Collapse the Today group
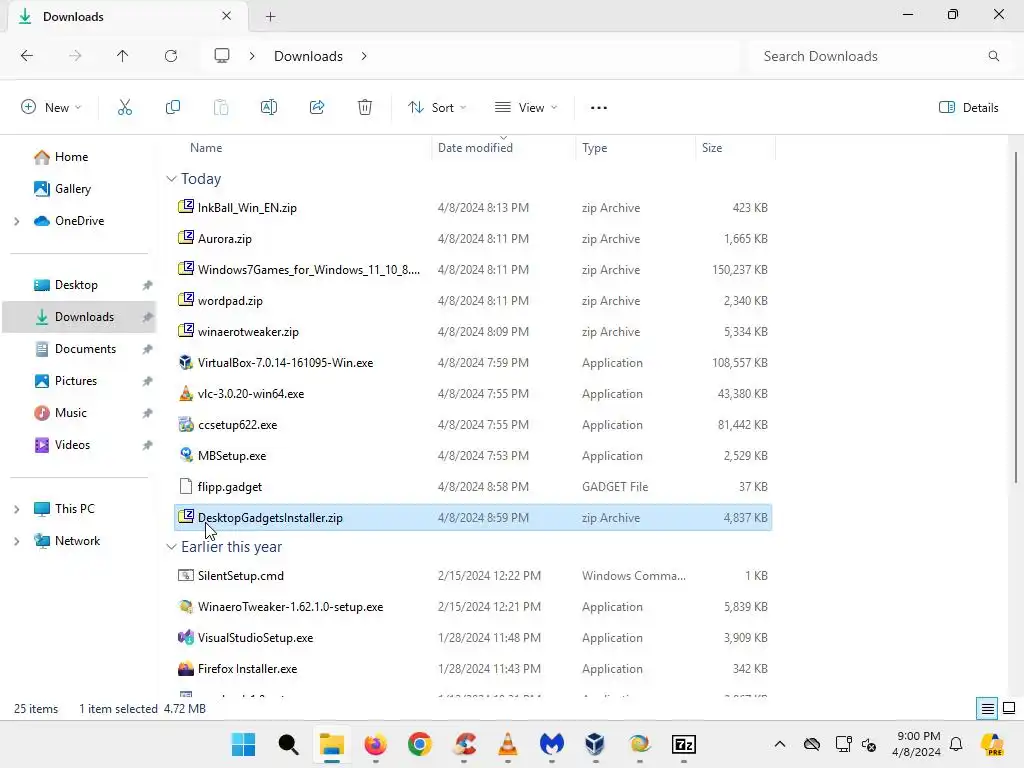 [171, 179]
